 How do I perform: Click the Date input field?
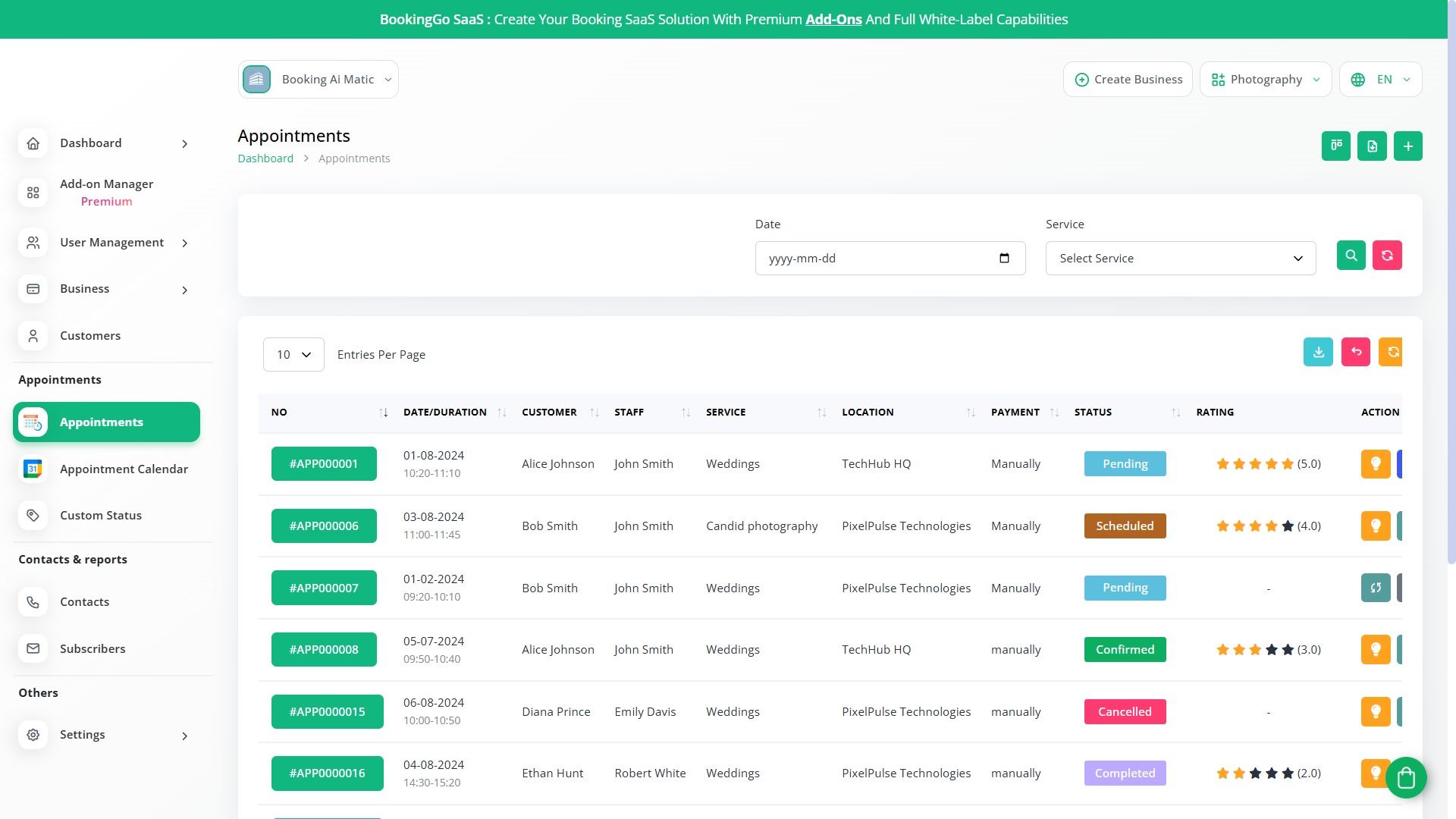880,259
